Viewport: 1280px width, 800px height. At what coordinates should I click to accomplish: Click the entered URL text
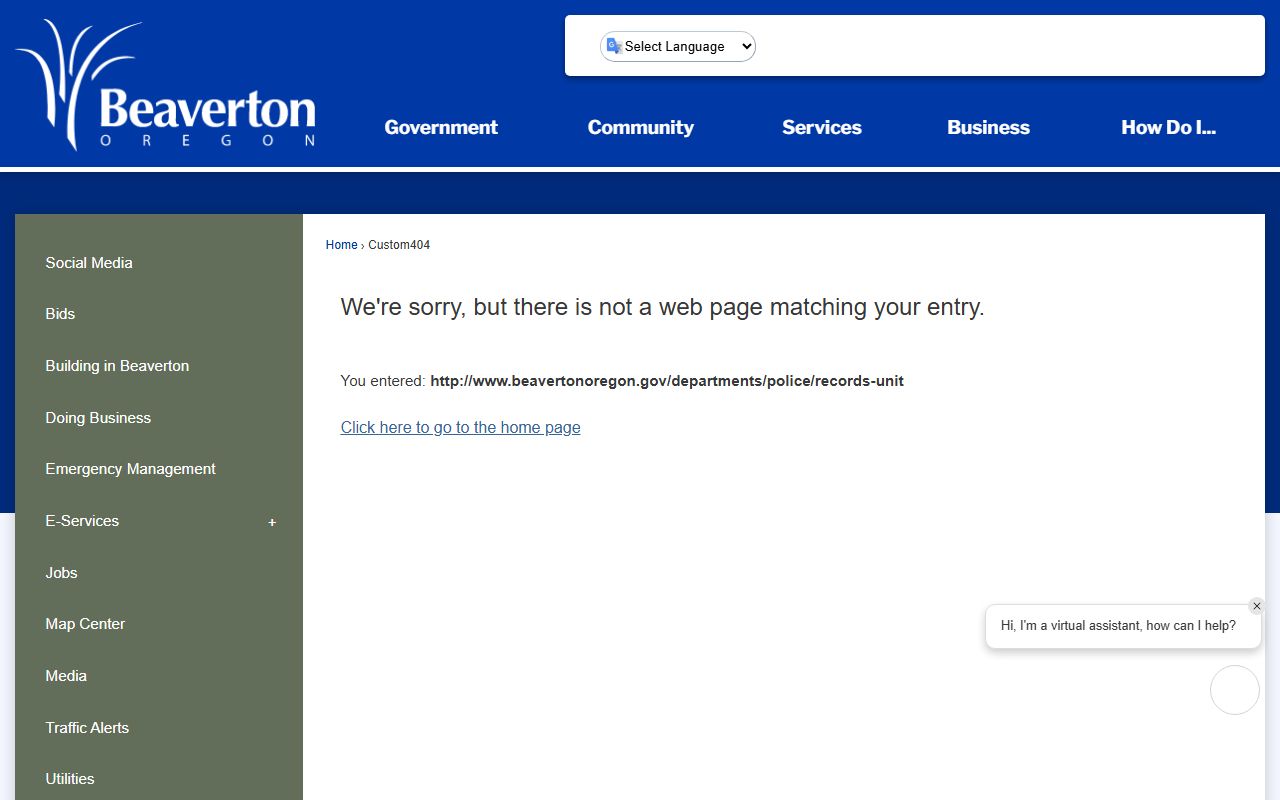point(667,381)
